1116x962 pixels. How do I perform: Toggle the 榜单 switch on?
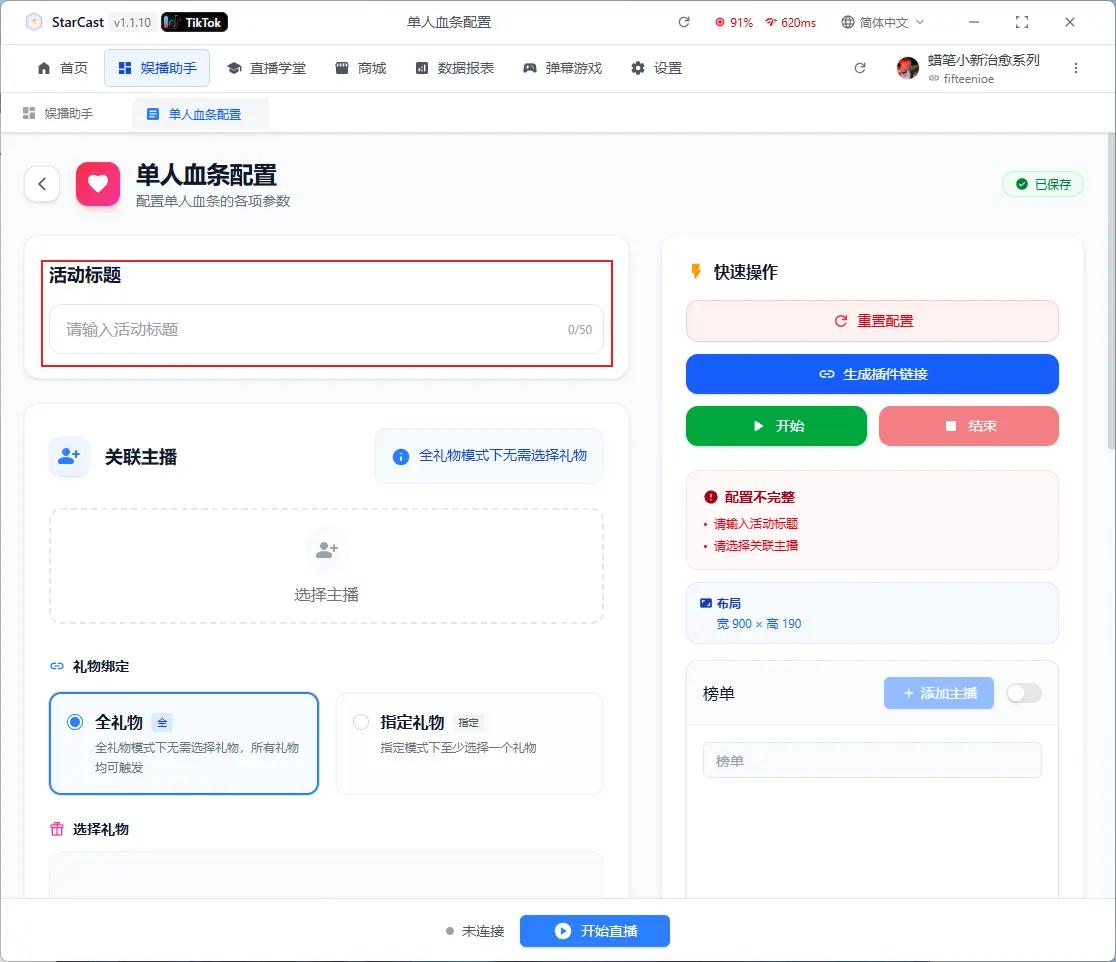1023,693
